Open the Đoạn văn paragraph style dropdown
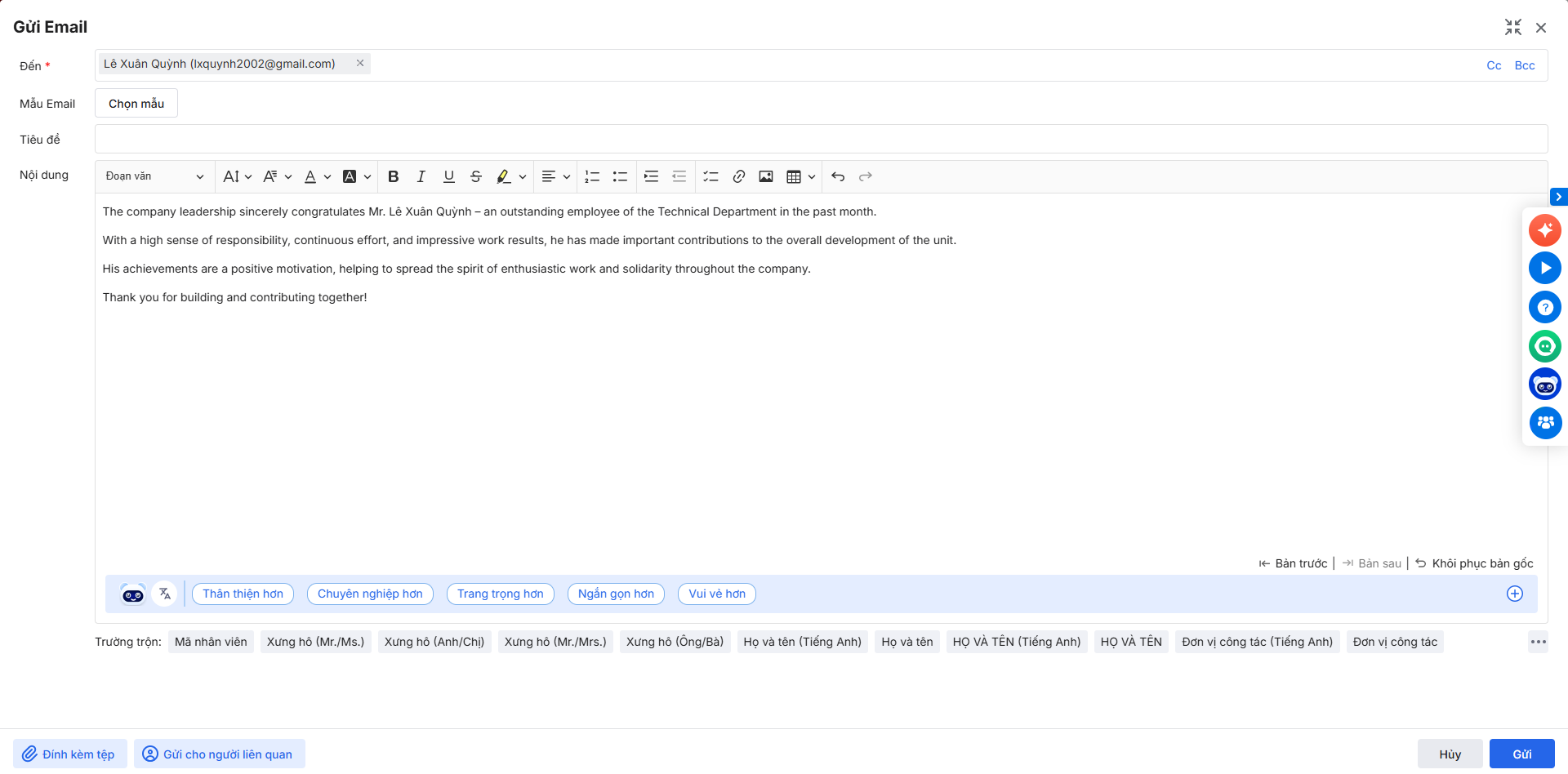Image resolution: width=1568 pixels, height=774 pixels. click(154, 176)
